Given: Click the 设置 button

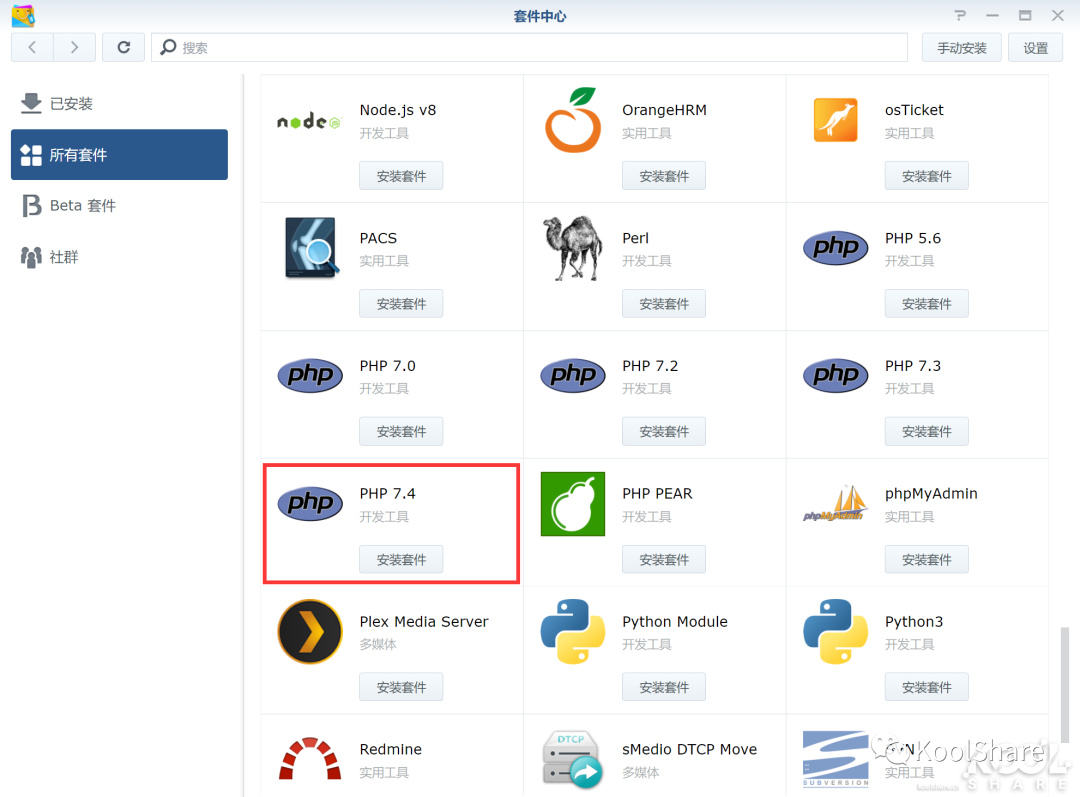Looking at the screenshot, I should pyautogui.click(x=1035, y=48).
